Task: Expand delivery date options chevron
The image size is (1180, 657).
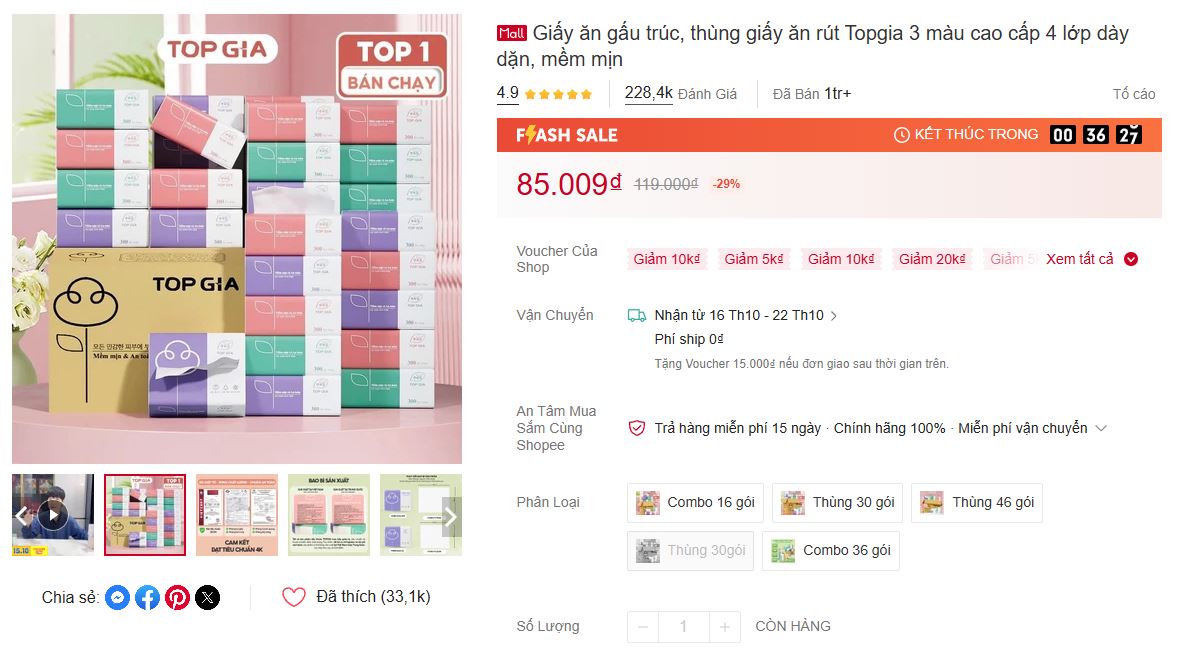Action: pos(834,316)
